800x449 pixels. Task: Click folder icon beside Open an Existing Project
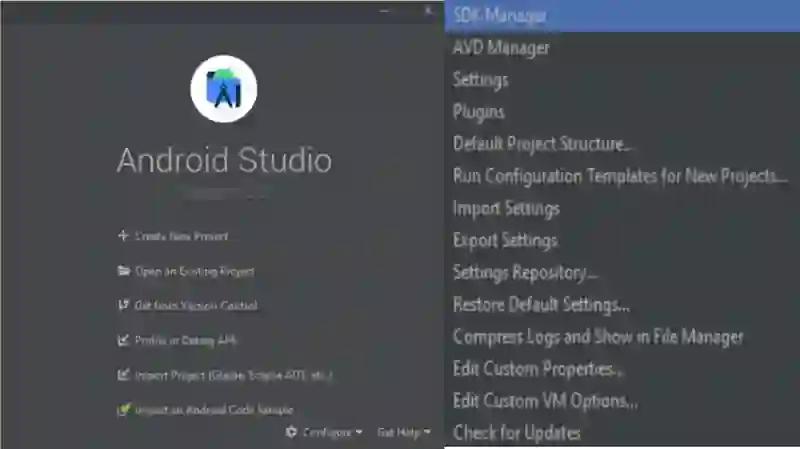[x=123, y=270]
